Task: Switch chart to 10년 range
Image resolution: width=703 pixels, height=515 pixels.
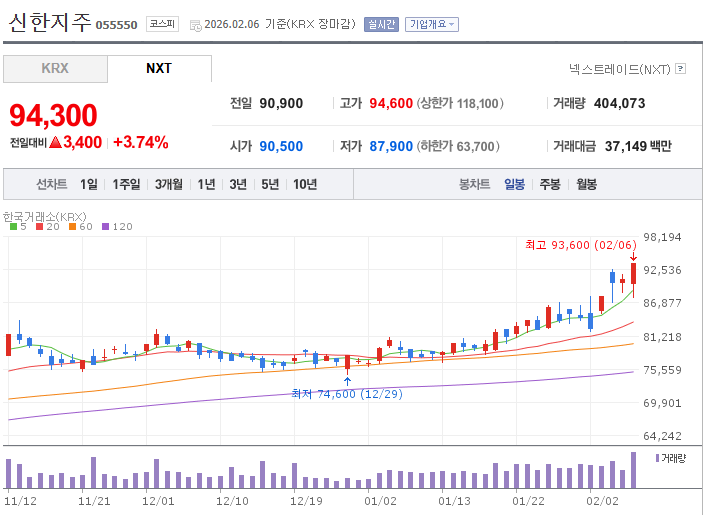Action: coord(305,184)
